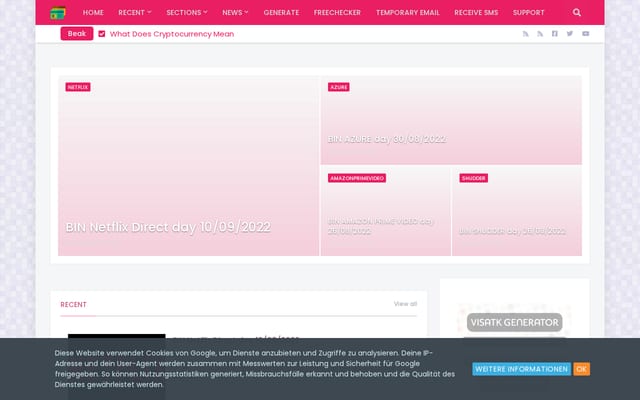Open TEMPORARY EMAIL in the navbar
Screen dimensions: 640x400
click(x=407, y=13)
